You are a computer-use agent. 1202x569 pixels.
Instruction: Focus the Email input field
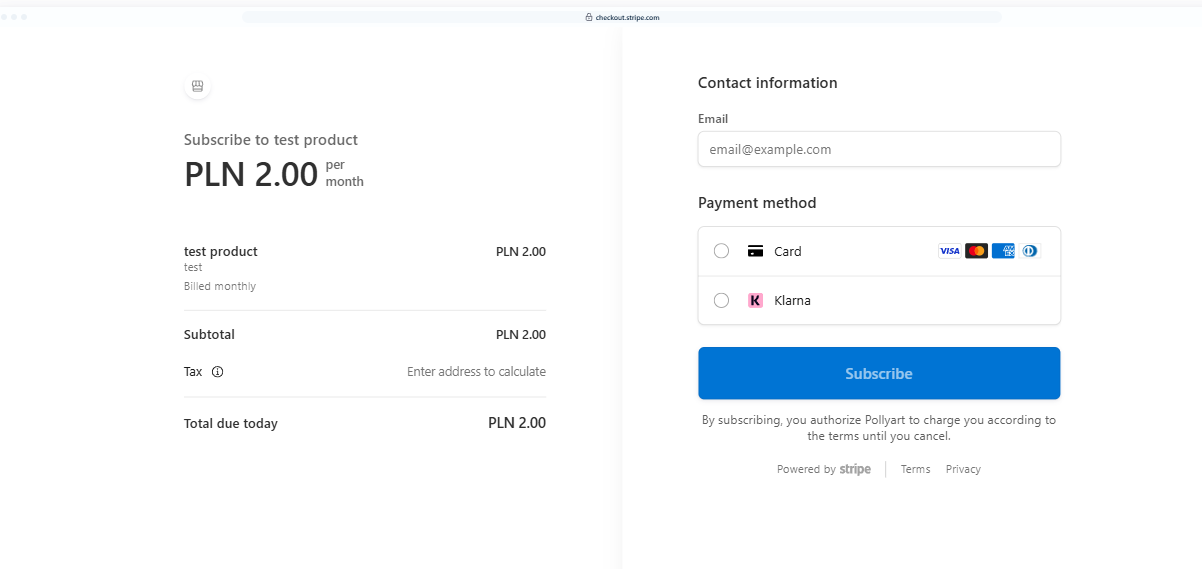pyautogui.click(x=878, y=149)
